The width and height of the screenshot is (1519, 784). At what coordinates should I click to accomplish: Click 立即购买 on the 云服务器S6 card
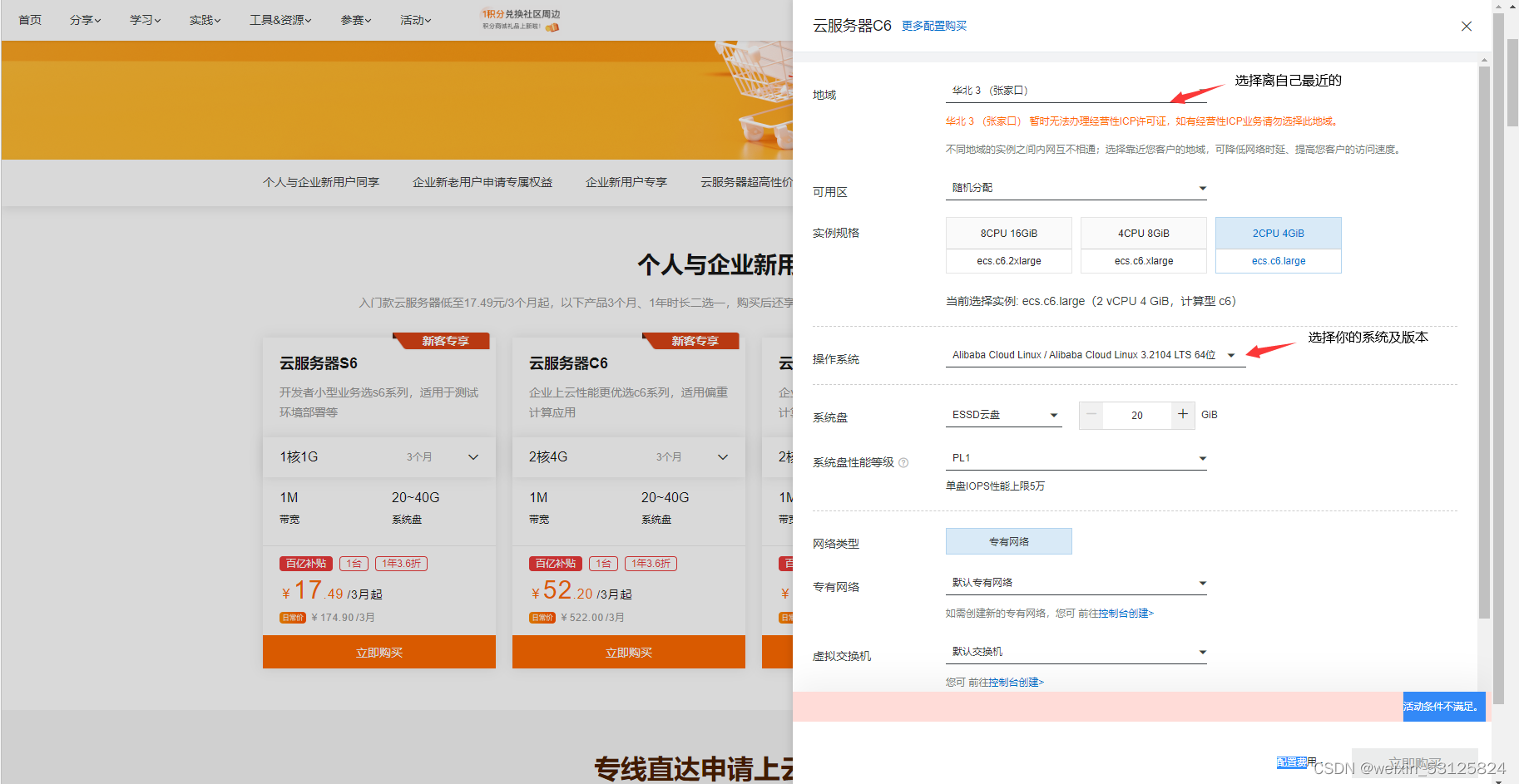pyautogui.click(x=379, y=653)
